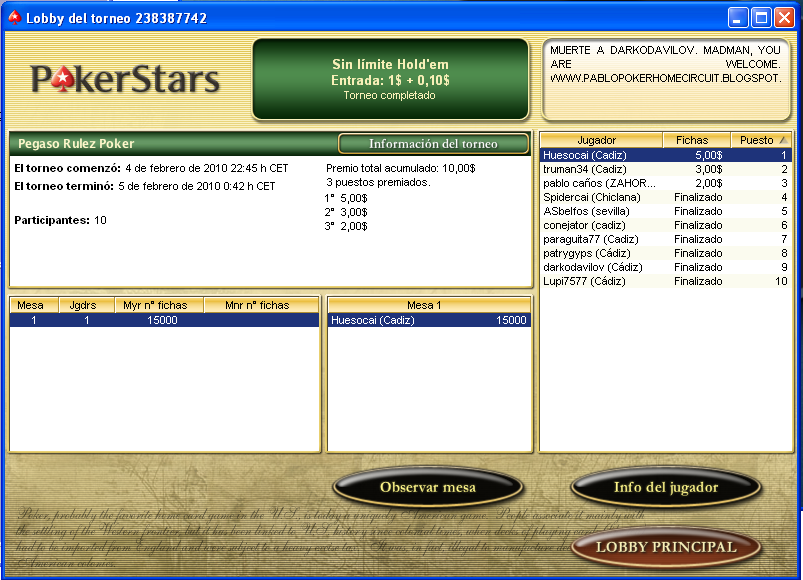The width and height of the screenshot is (803, 580).
Task: Select darkodavilov (Cádiz) in player list
Action: tap(600, 267)
